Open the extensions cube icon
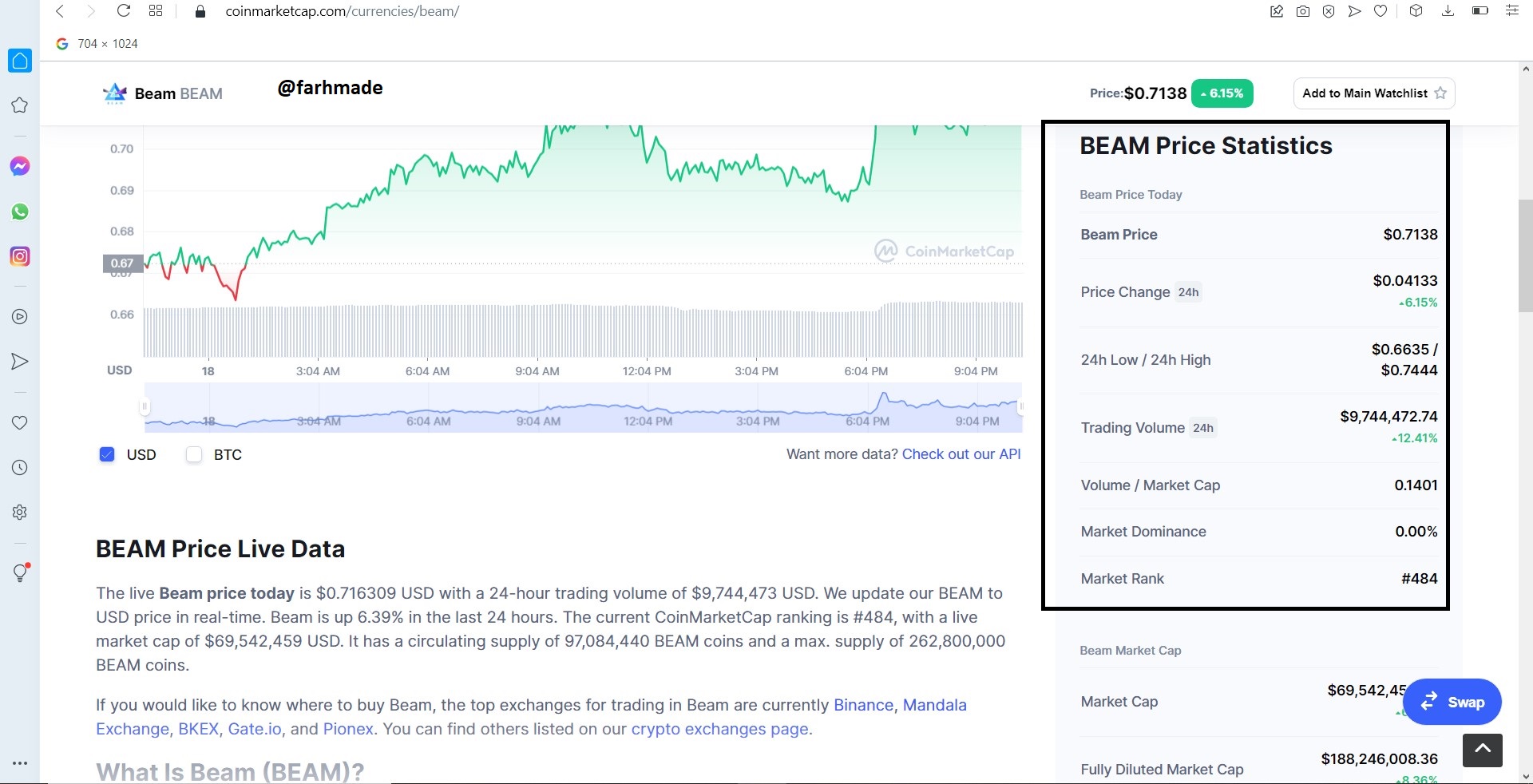1533x784 pixels. pos(1416,11)
